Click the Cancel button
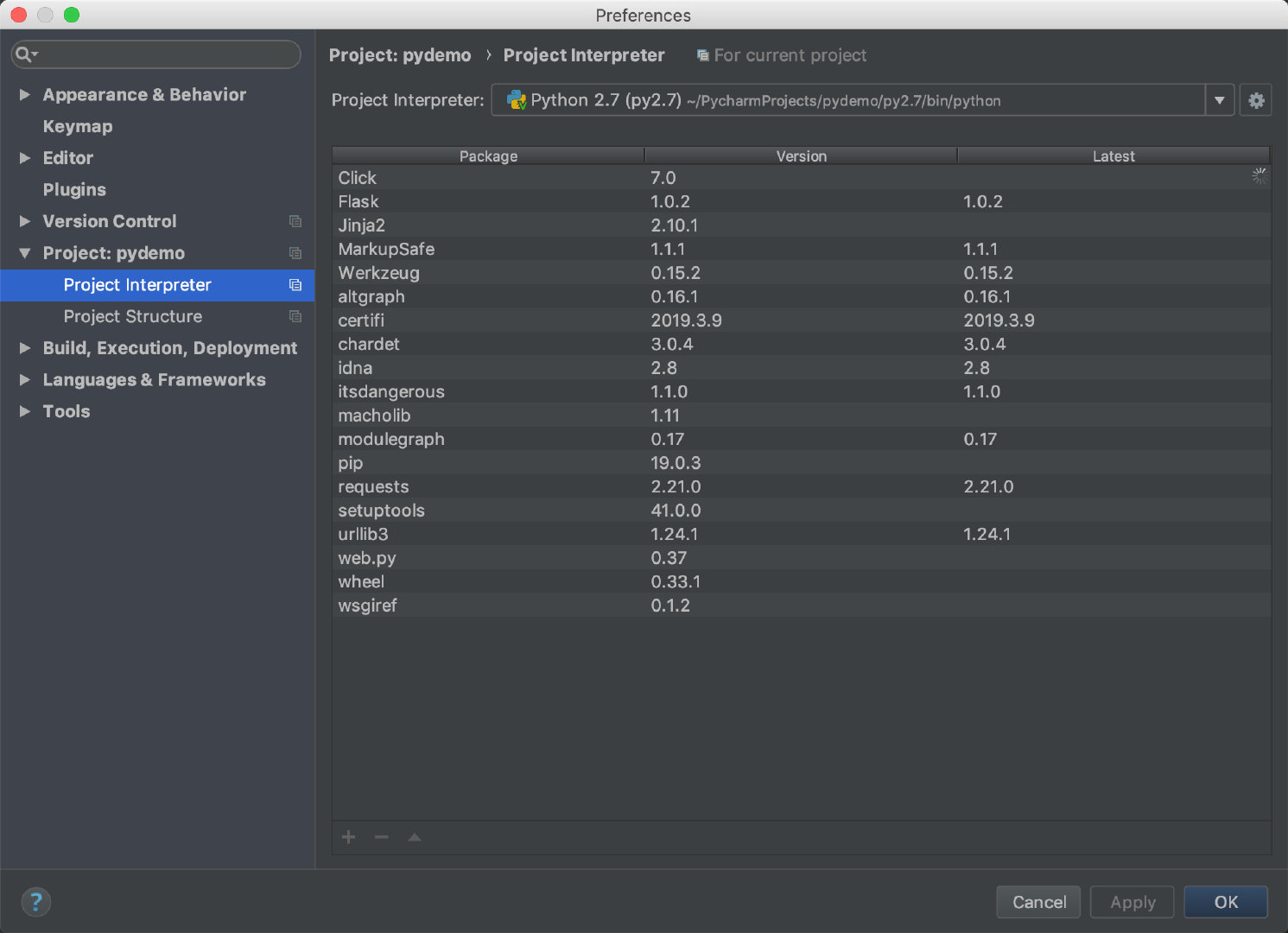 tap(1038, 902)
